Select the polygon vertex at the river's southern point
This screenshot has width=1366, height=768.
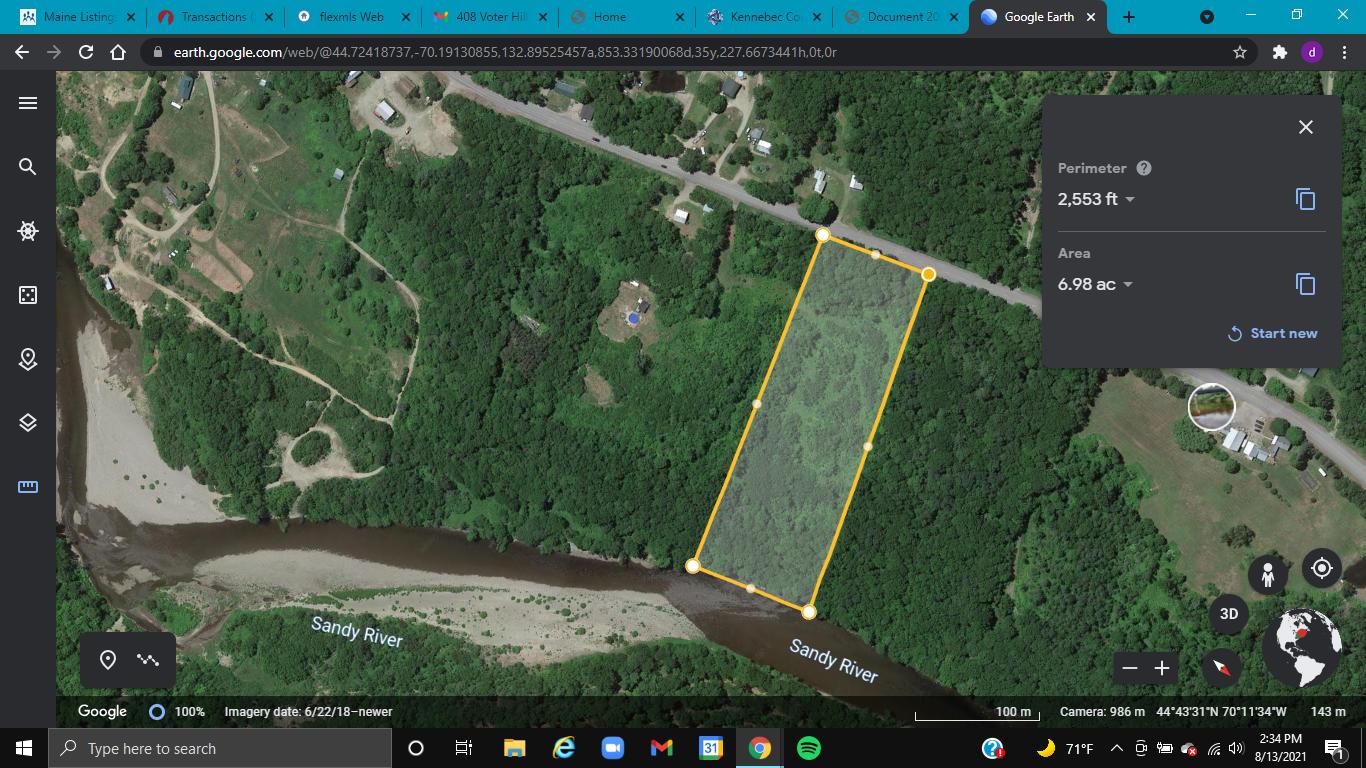[808, 612]
